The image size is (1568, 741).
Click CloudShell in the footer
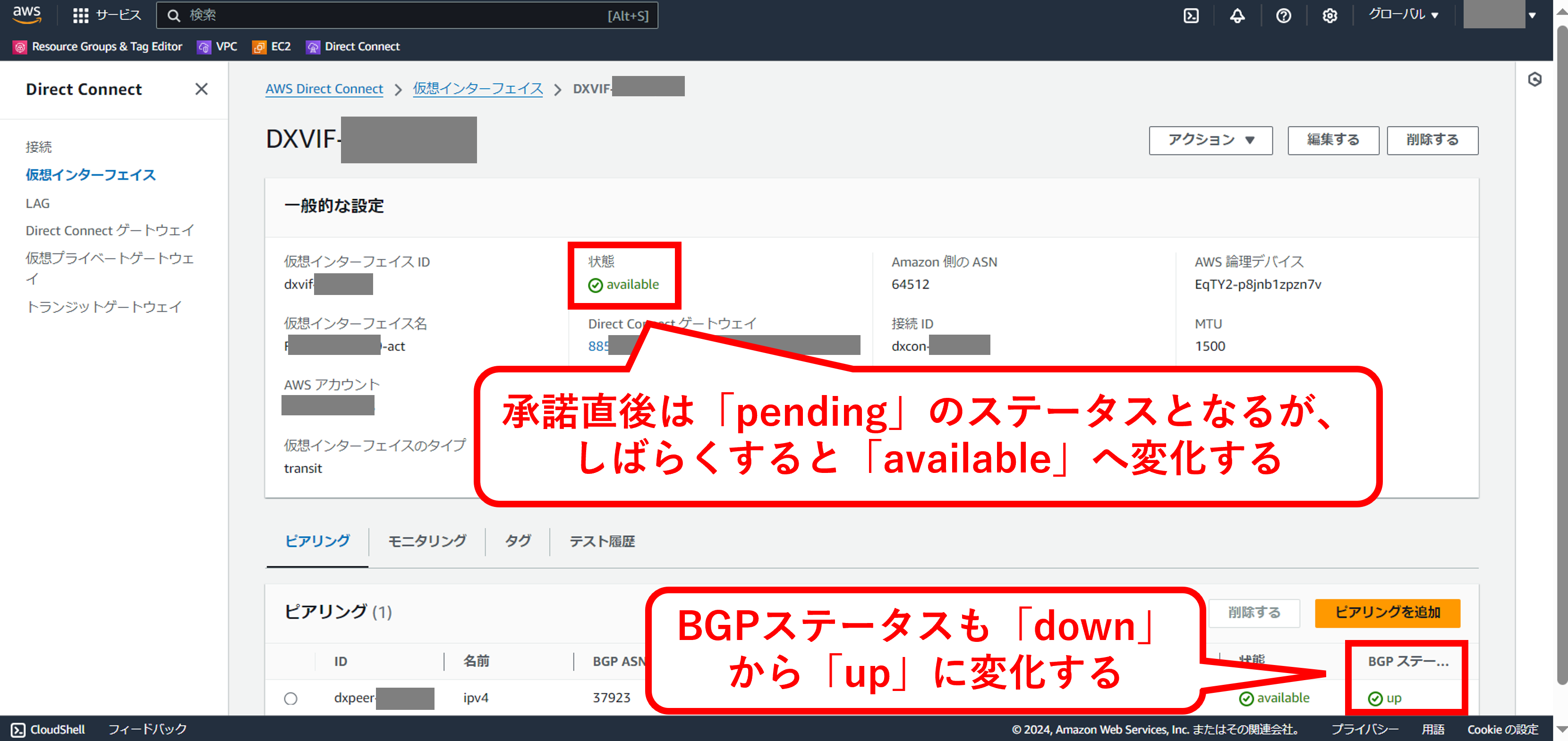tap(48, 730)
